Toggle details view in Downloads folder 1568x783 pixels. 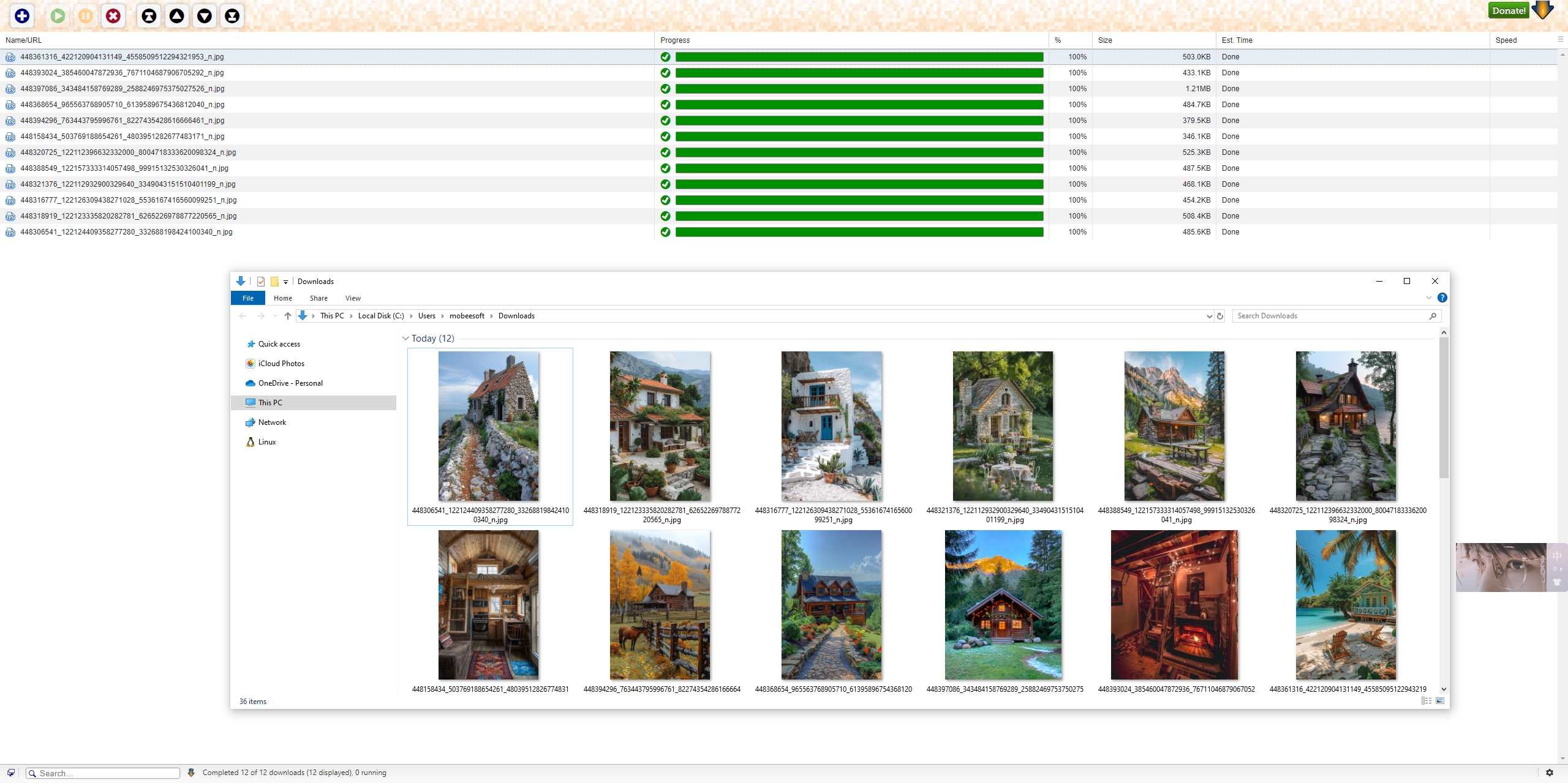click(x=1427, y=701)
